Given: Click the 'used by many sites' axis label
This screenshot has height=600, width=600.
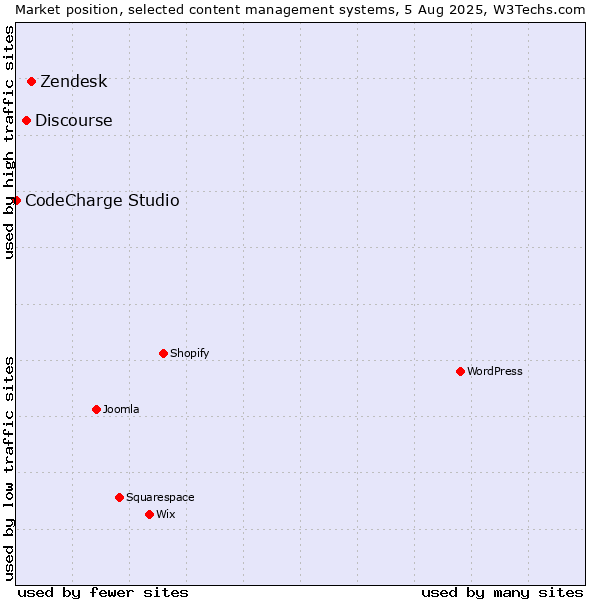Looking at the screenshot, I should point(502,593).
